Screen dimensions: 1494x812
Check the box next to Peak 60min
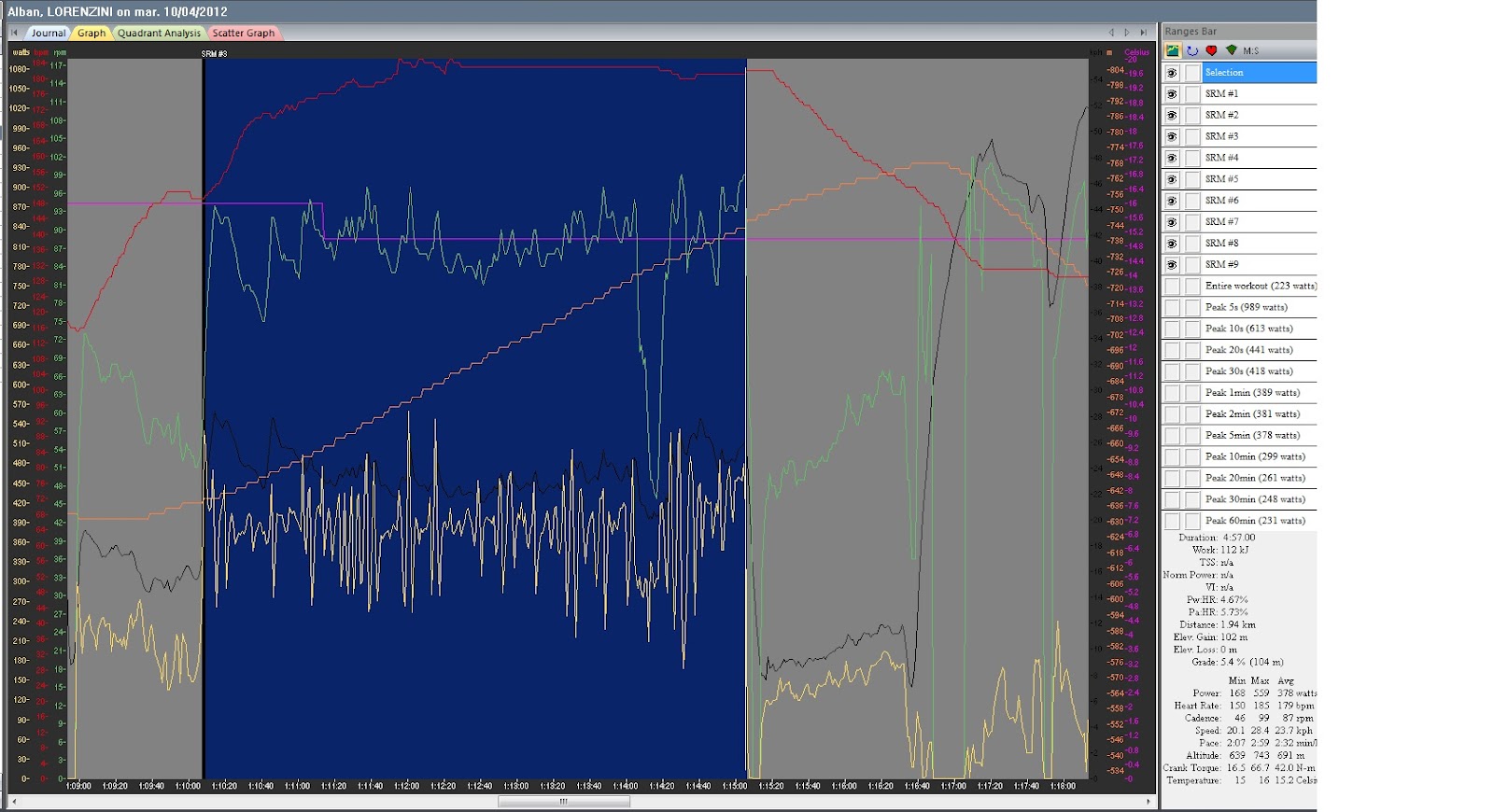pyautogui.click(x=1192, y=521)
